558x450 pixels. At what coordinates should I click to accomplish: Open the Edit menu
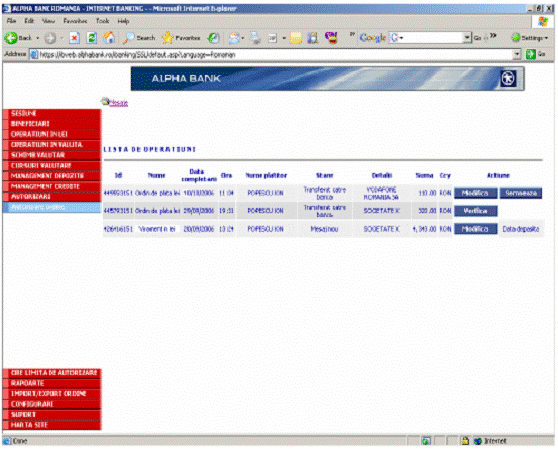point(29,21)
